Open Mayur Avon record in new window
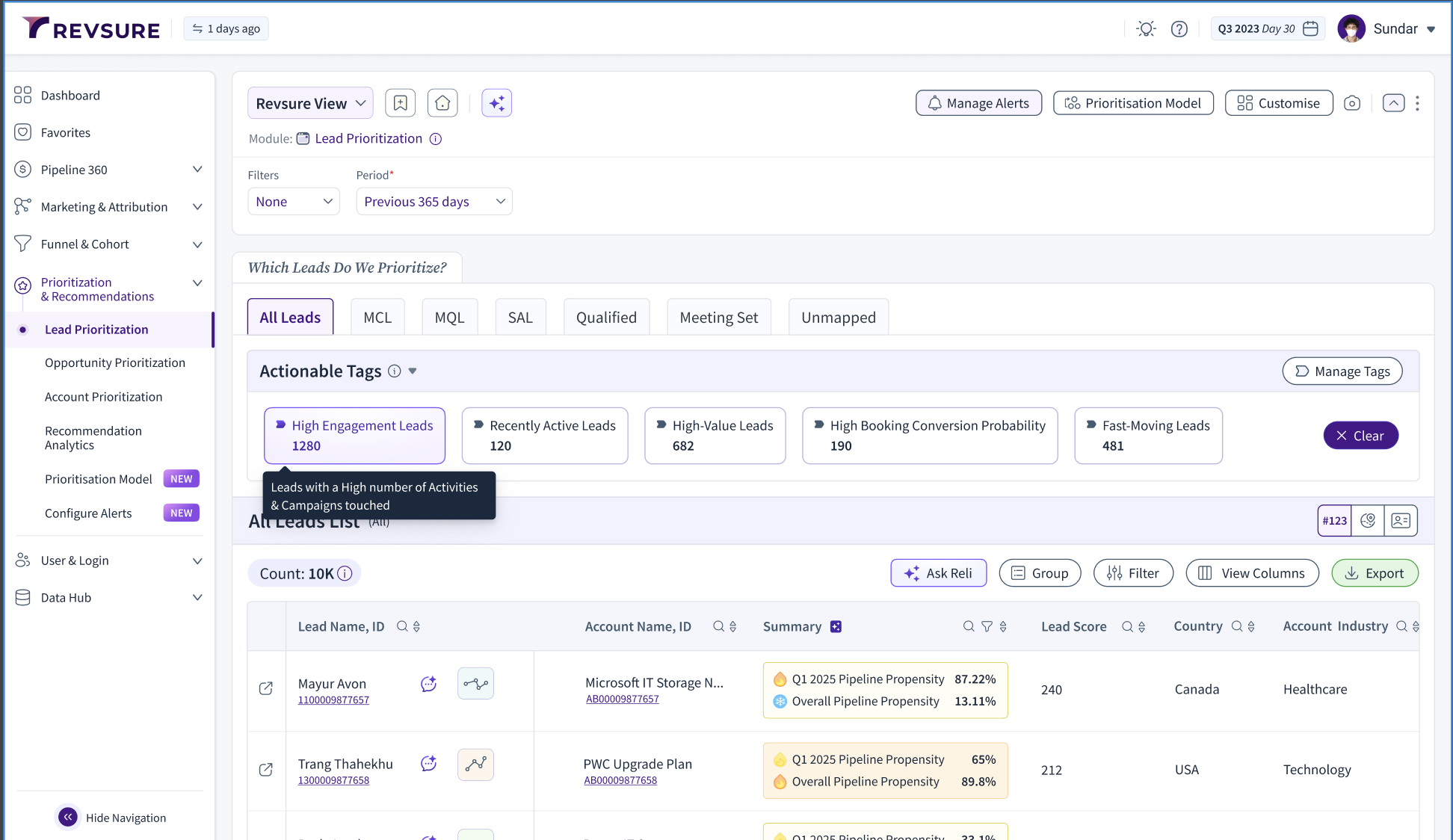This screenshot has width=1453, height=840. click(x=266, y=688)
